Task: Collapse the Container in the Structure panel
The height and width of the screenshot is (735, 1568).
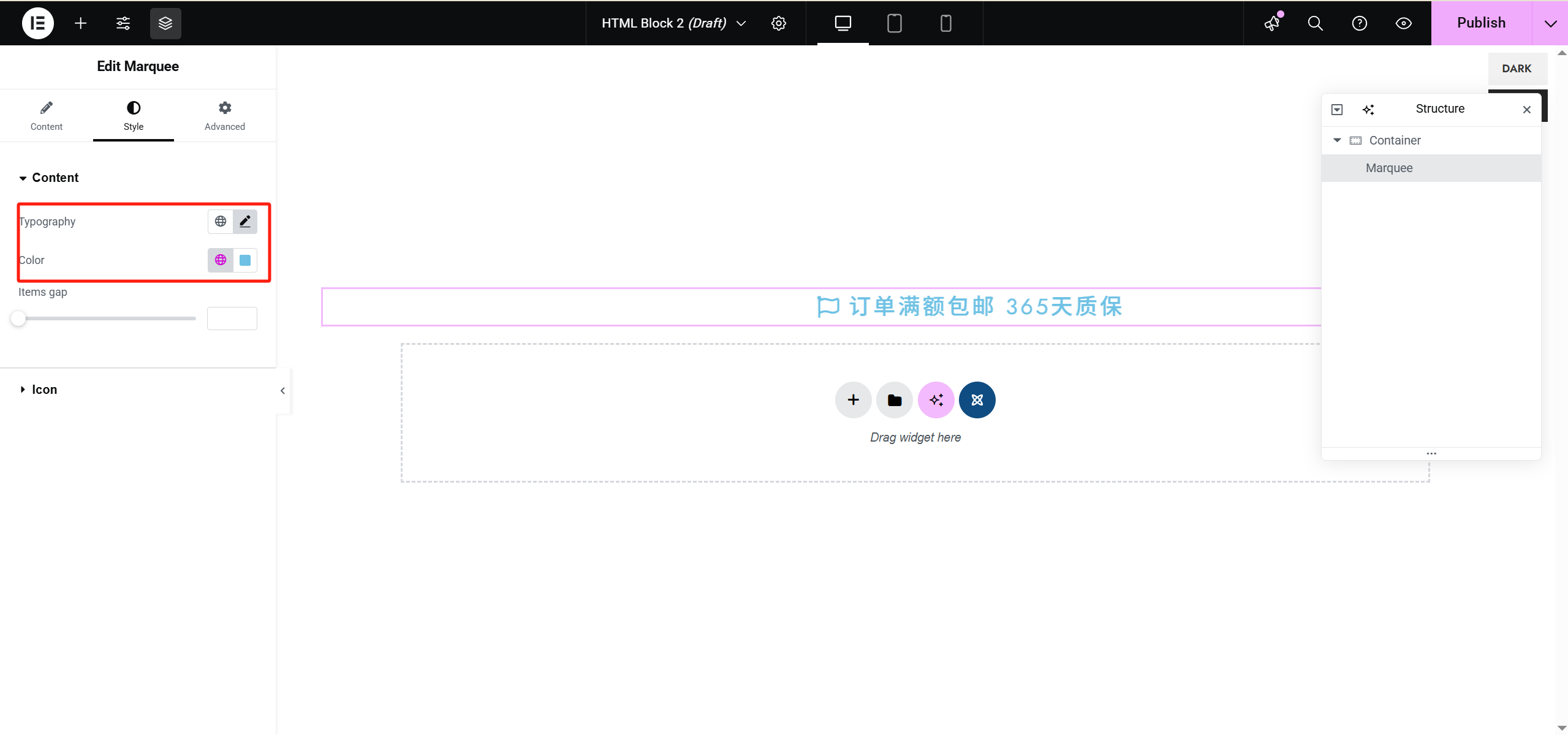Action: tap(1337, 140)
